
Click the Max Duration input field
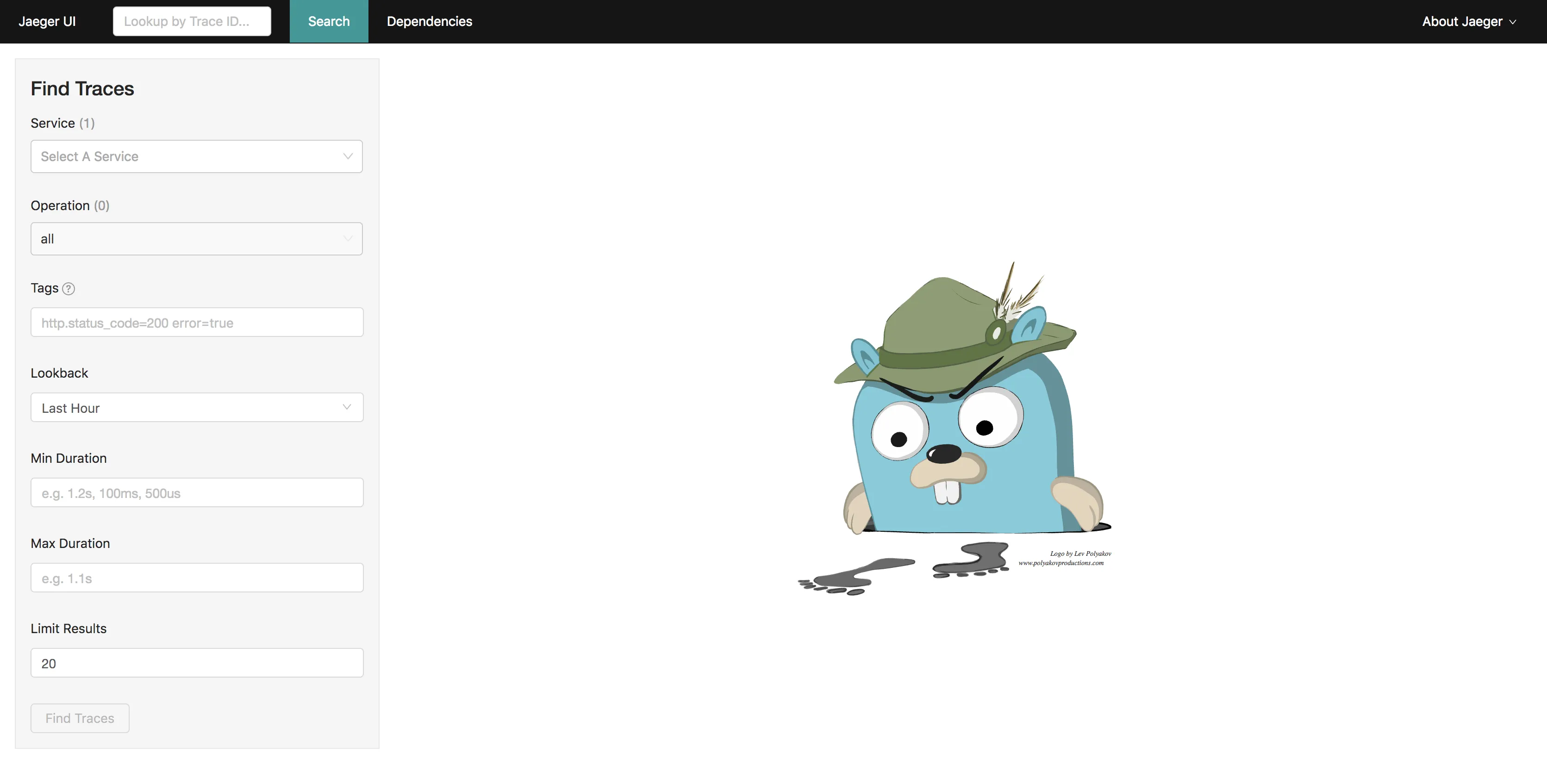coord(196,578)
